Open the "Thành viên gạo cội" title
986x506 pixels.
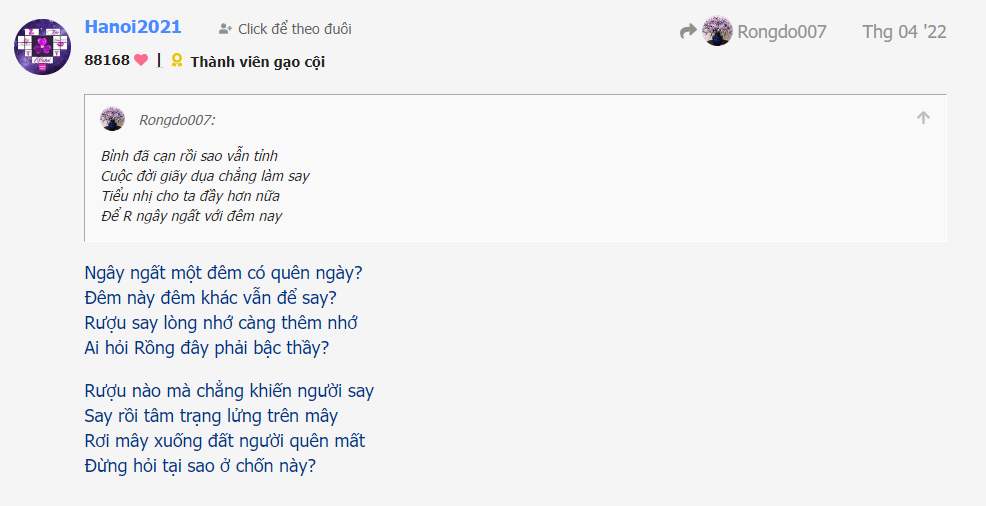(257, 62)
